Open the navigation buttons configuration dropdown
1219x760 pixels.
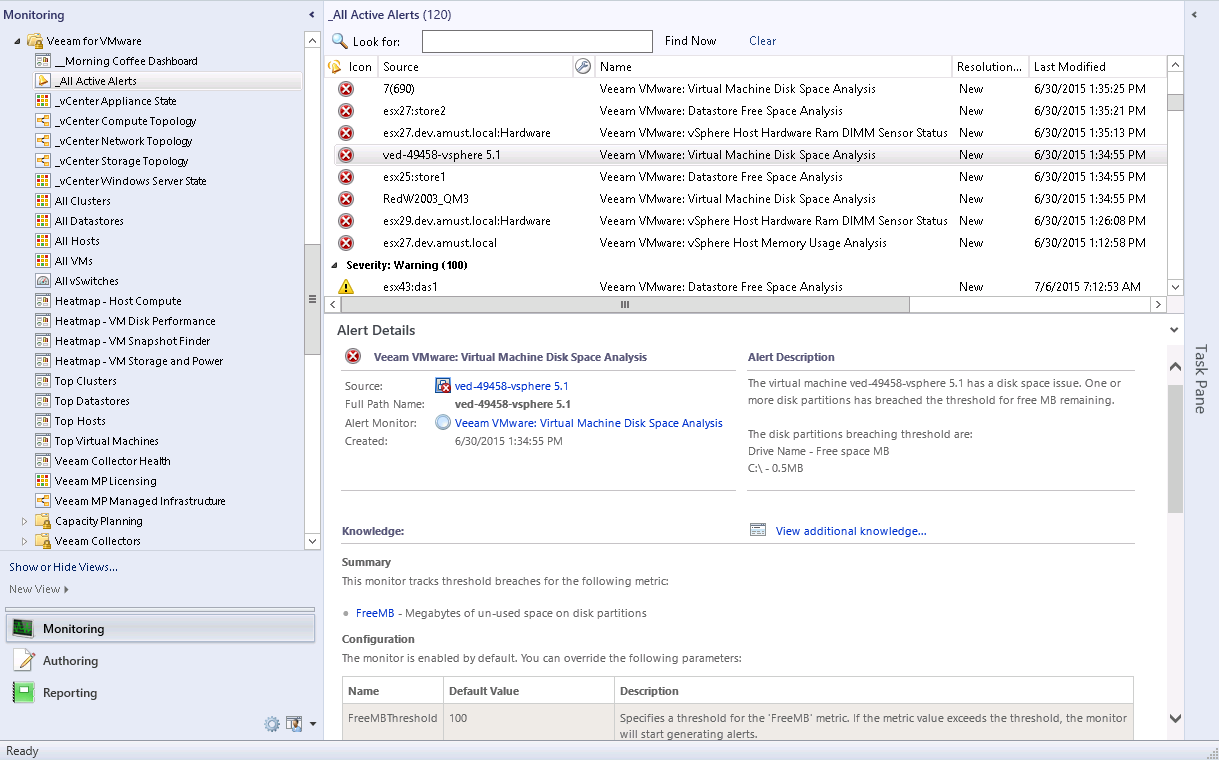pos(313,724)
